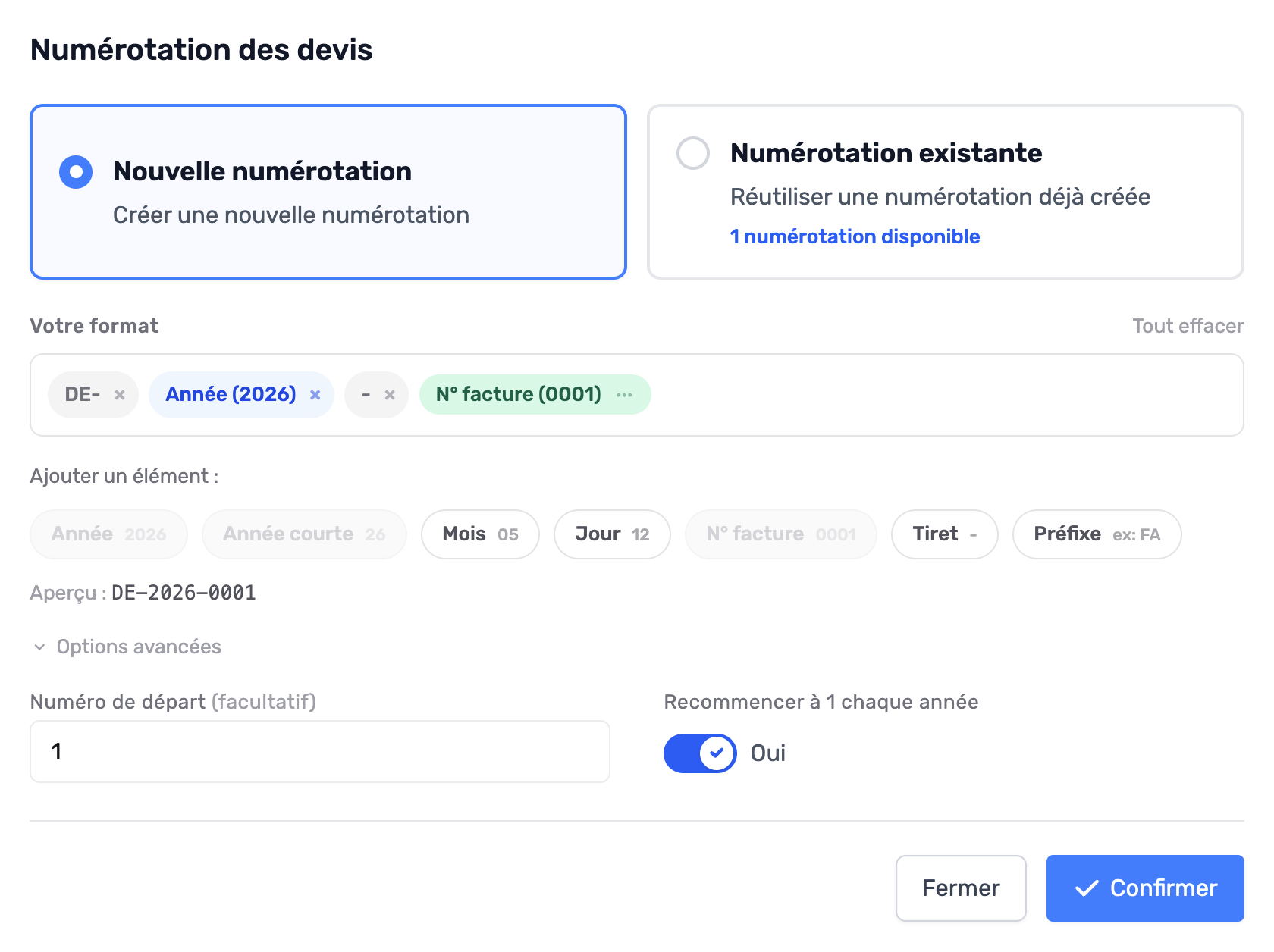This screenshot has width=1274, height=952.
Task: Remove the dash separator chip
Action: (x=390, y=395)
